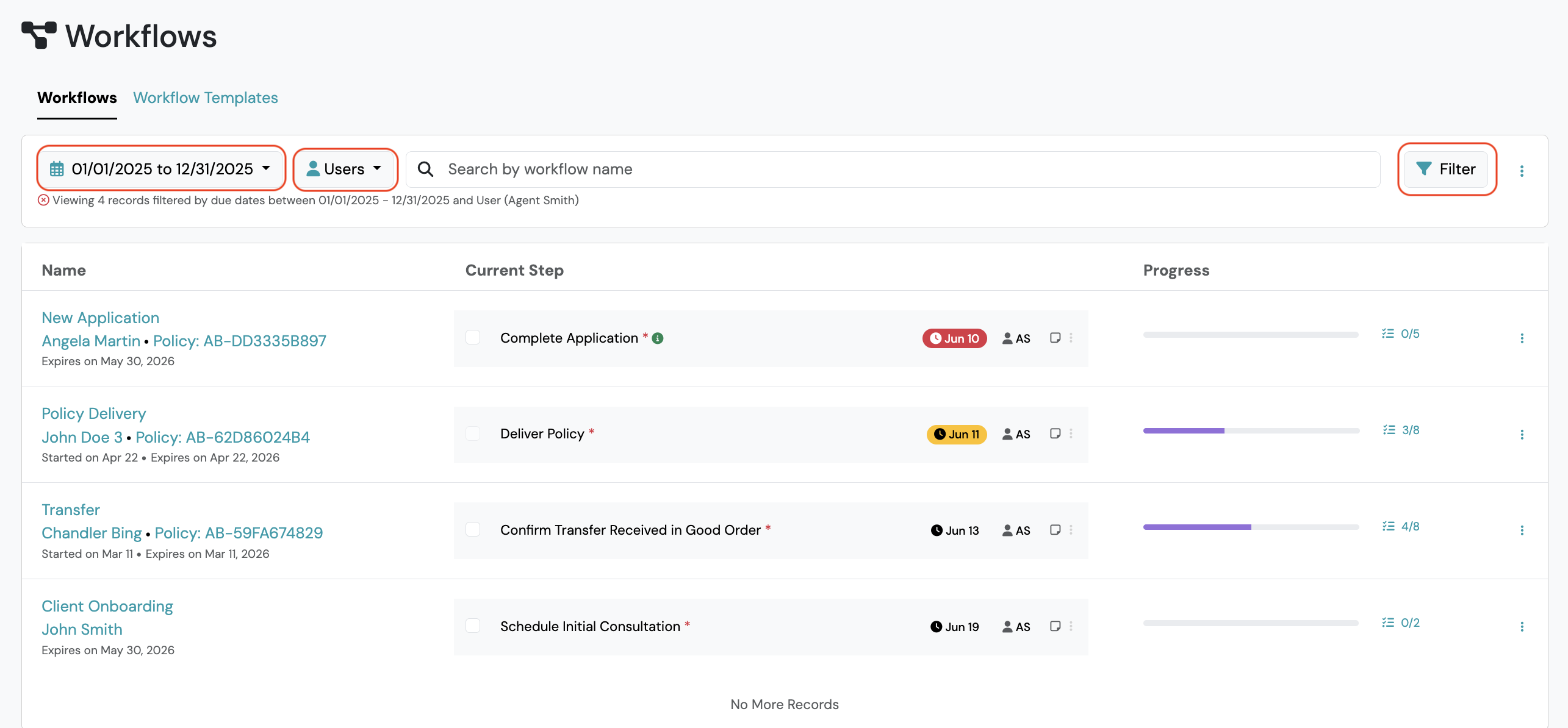This screenshot has height=728, width=1568.
Task: Open step menu dots for Deliver Policy
Action: (1071, 434)
